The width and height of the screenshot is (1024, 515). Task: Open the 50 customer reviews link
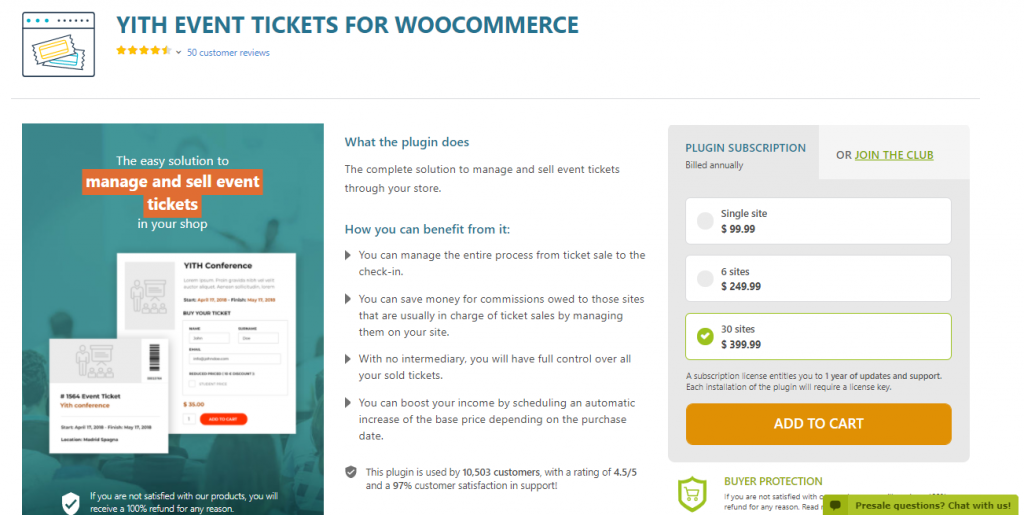point(228,52)
